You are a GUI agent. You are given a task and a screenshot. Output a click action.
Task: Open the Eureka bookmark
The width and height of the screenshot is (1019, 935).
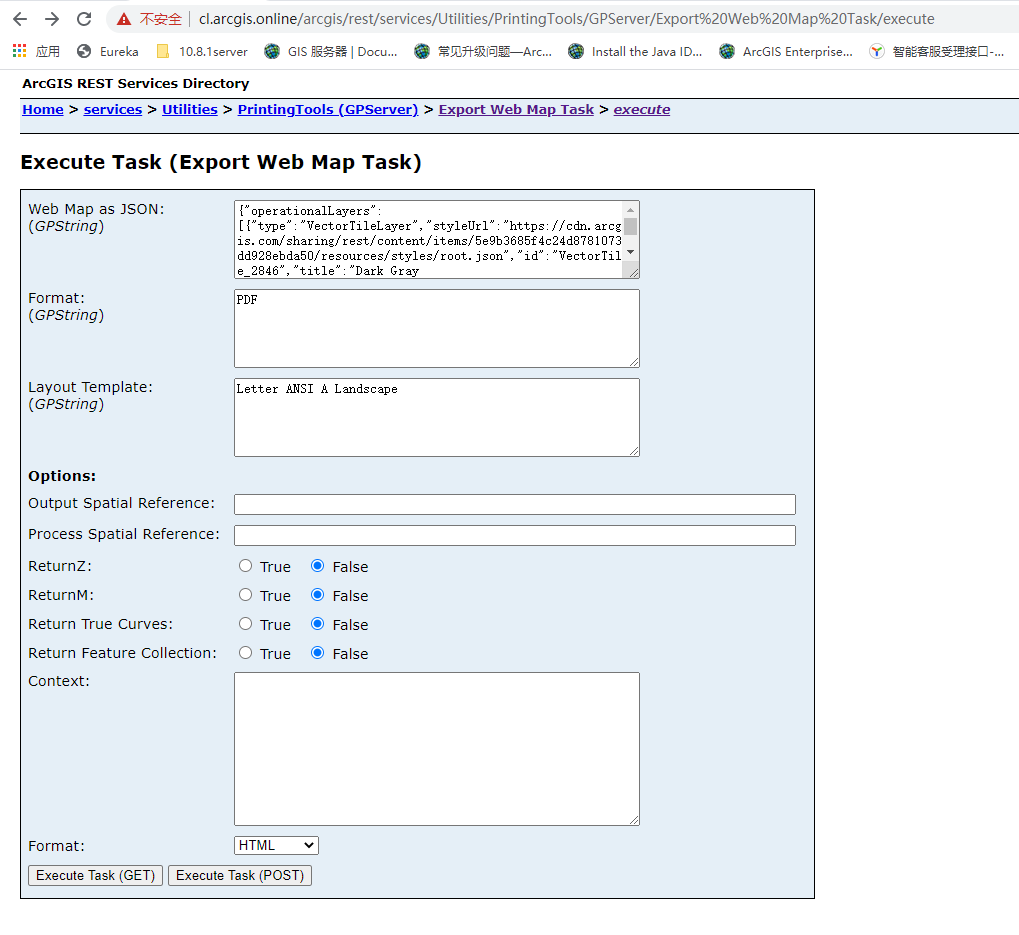tap(107, 51)
